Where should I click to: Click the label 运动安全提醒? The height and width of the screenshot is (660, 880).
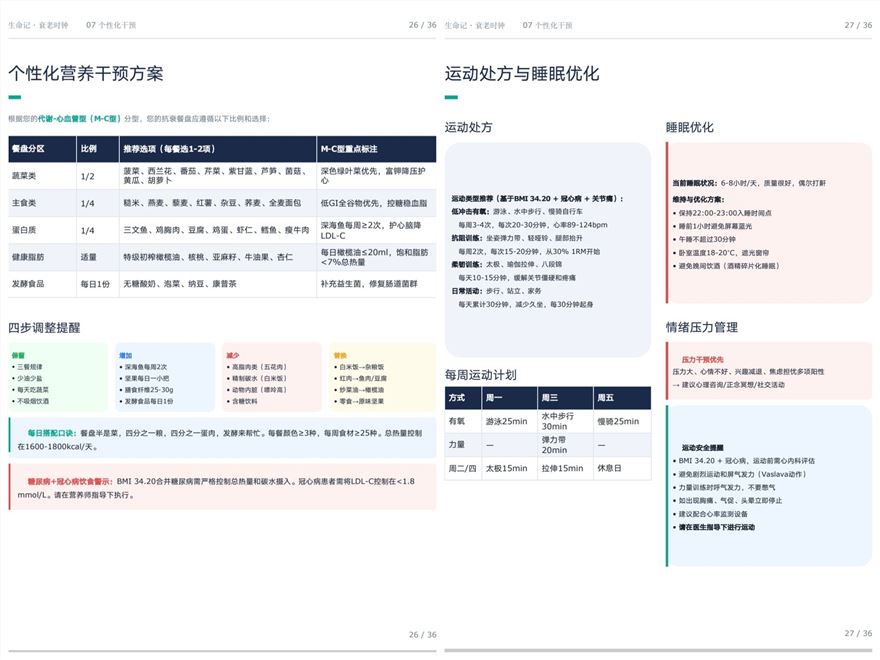[x=703, y=447]
